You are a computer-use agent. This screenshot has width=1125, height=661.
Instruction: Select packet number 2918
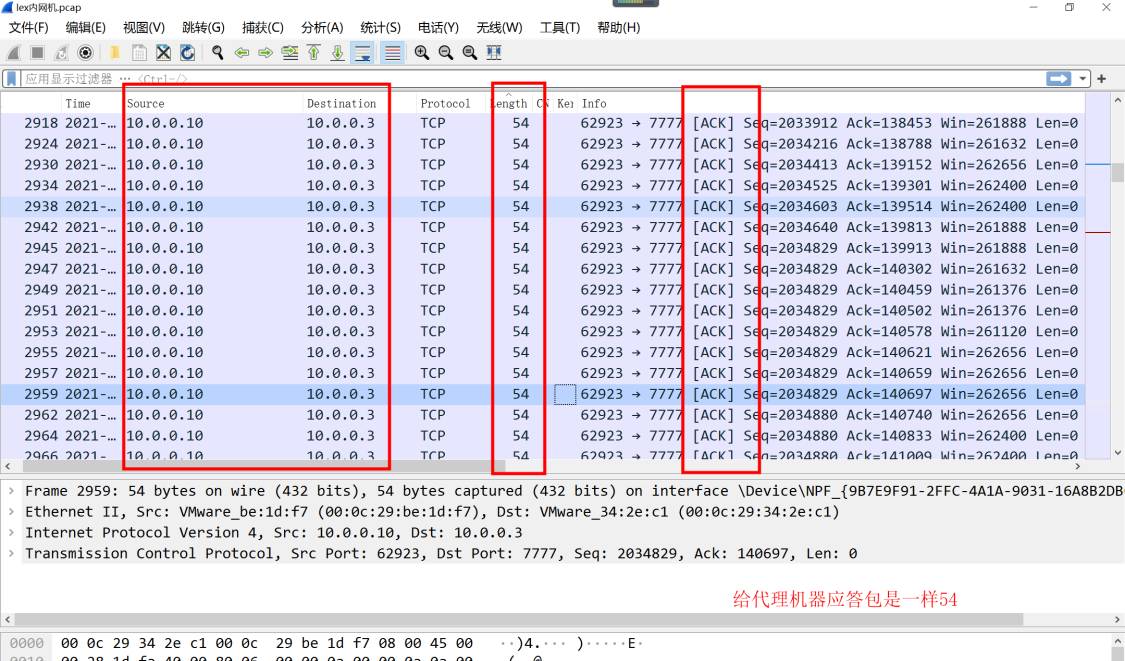(542, 123)
